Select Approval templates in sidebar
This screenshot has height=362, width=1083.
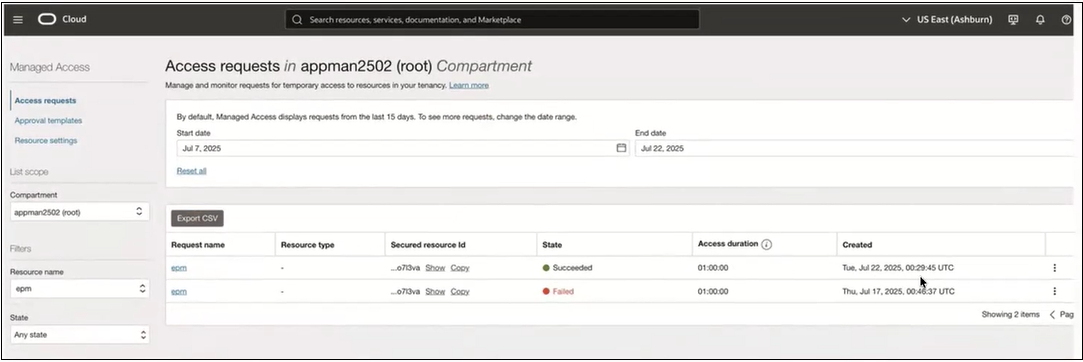pos(48,120)
